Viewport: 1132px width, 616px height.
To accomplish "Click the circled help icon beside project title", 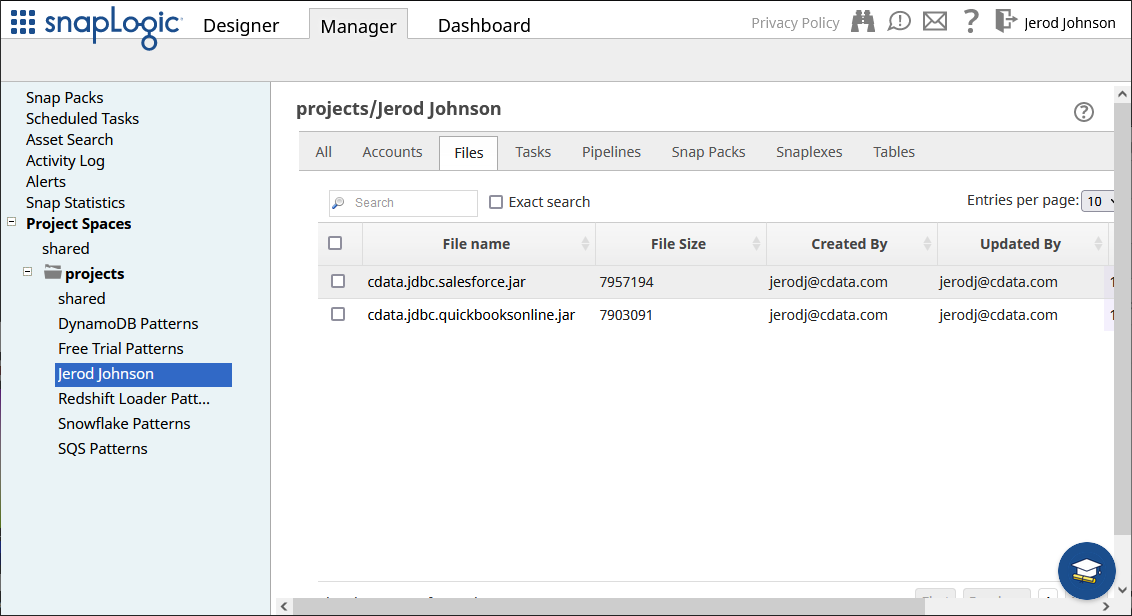I will (x=1083, y=112).
